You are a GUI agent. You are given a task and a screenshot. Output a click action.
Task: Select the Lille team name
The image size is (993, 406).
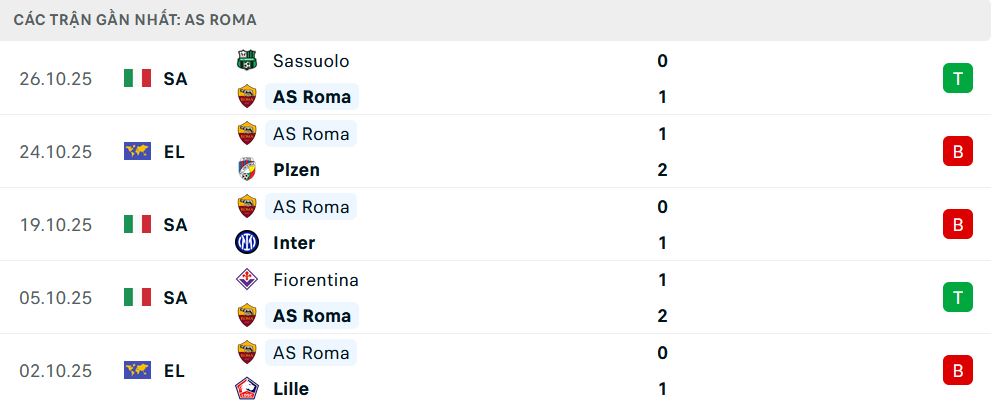(x=291, y=389)
